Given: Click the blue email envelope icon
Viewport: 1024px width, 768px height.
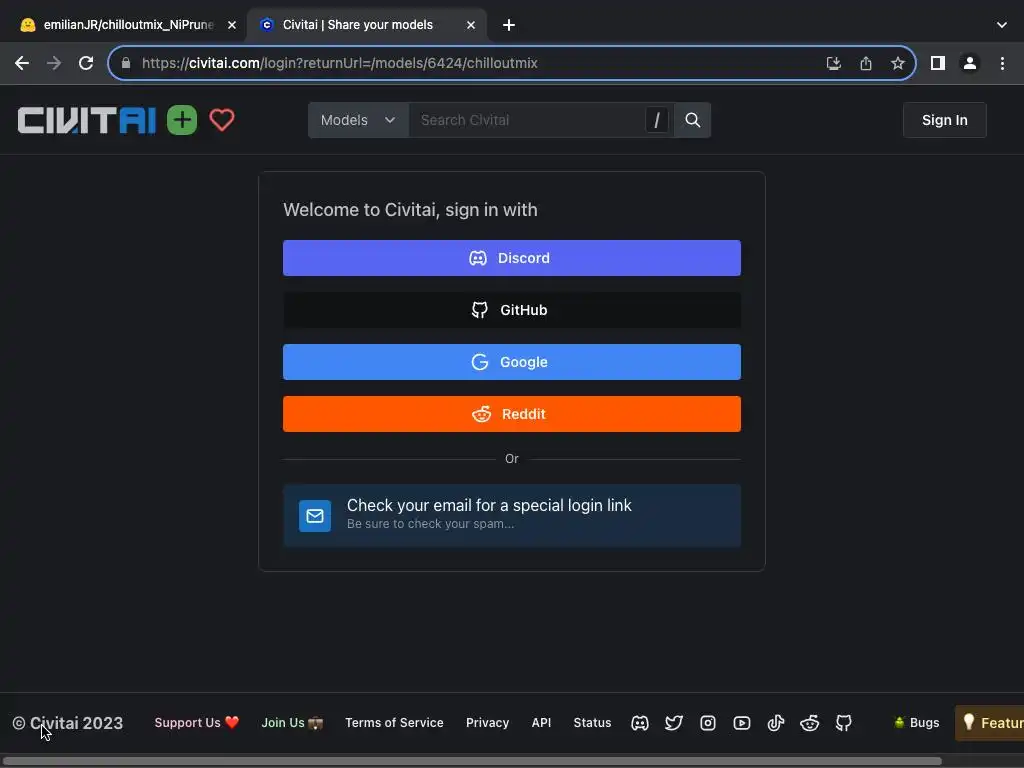Looking at the screenshot, I should [315, 516].
